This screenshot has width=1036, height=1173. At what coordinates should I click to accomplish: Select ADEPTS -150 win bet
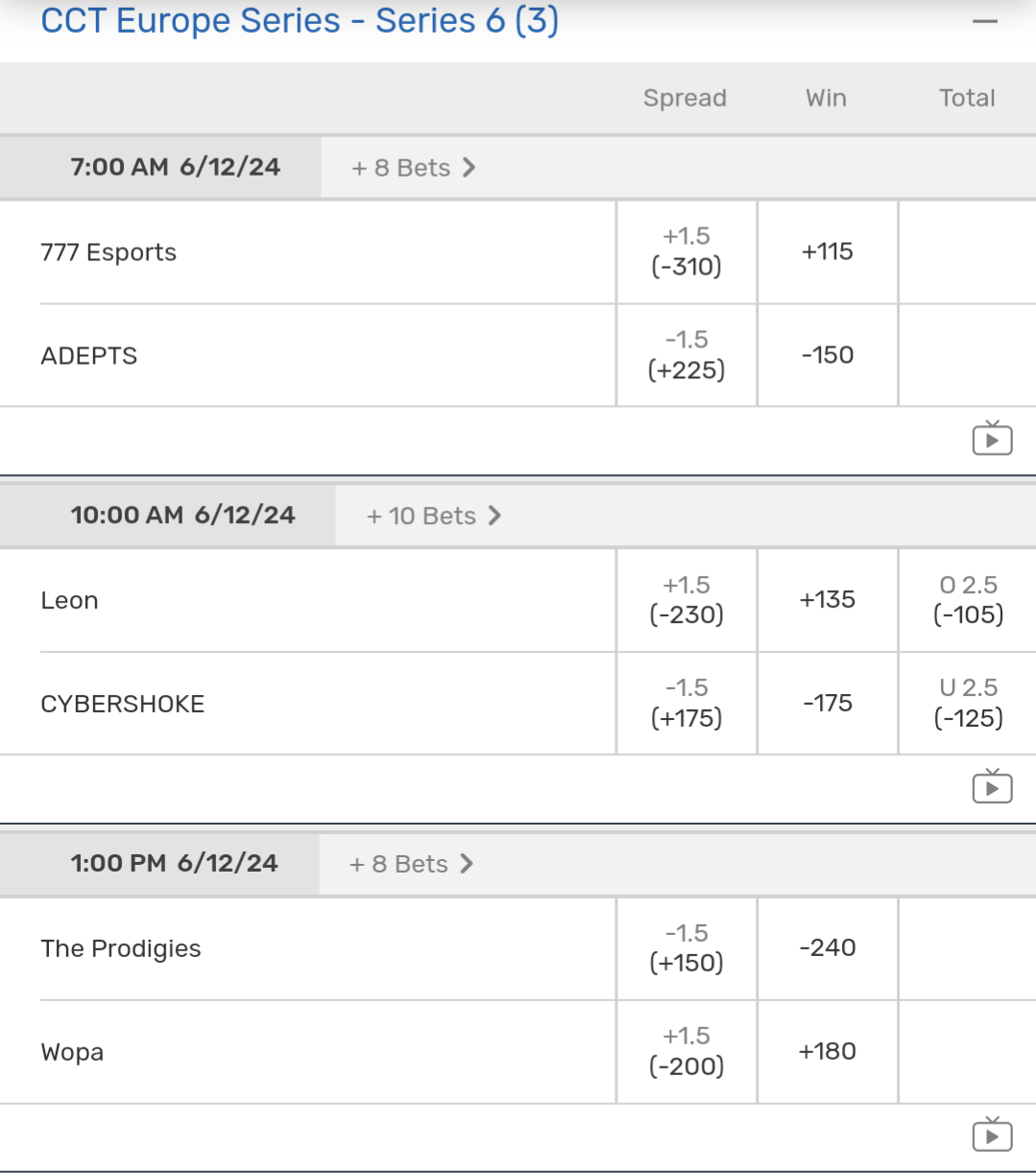(828, 355)
